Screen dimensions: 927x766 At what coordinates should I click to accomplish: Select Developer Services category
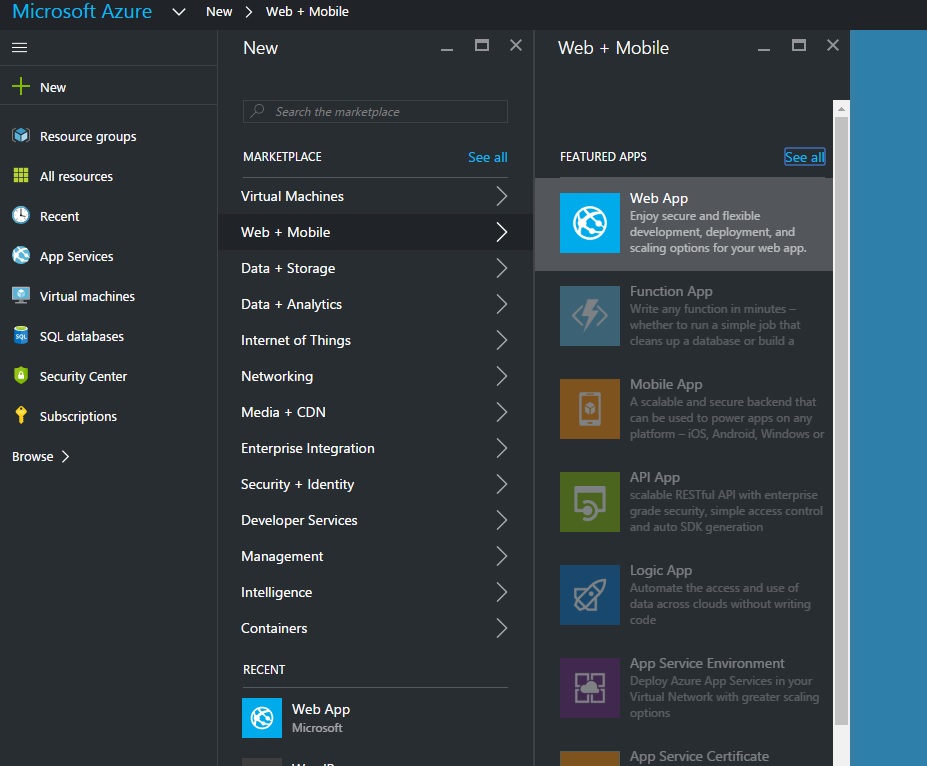(x=375, y=521)
